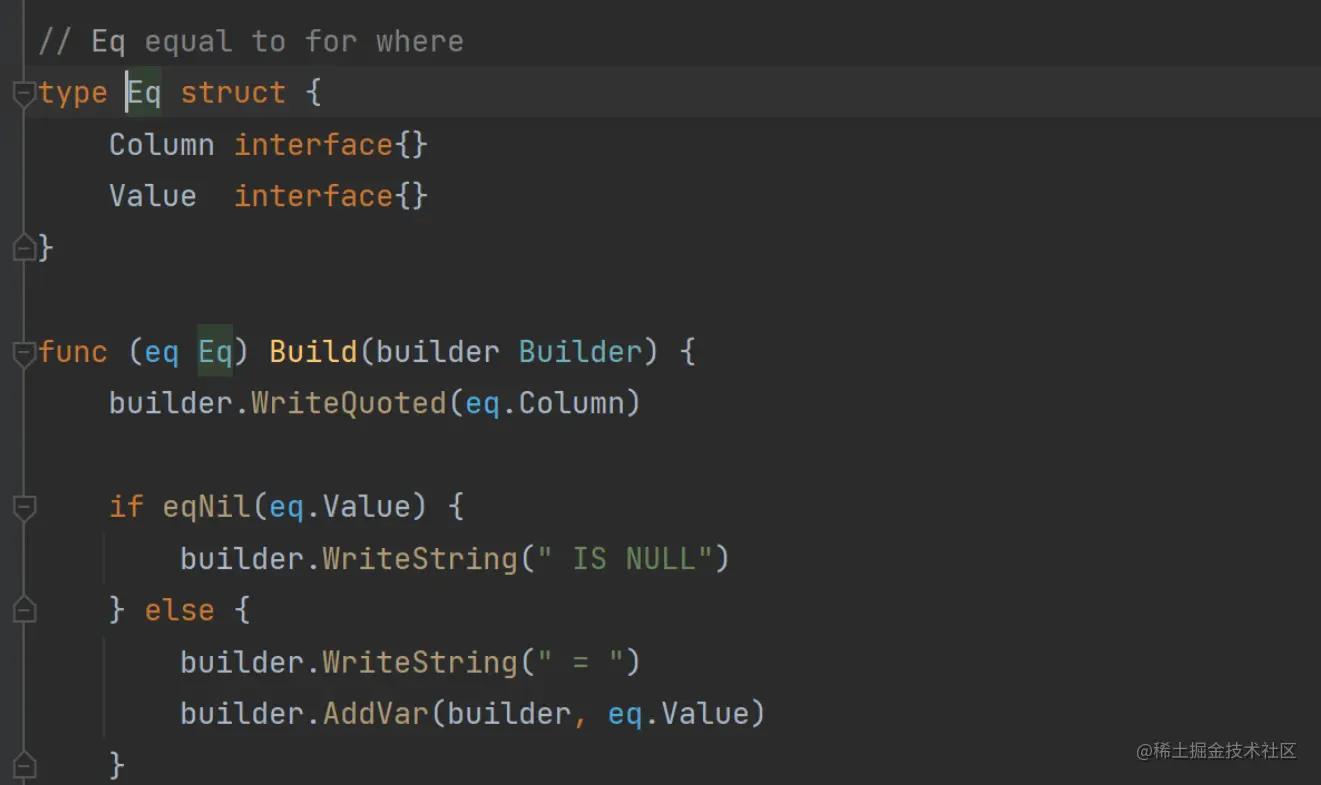Click the Column field name
1321x785 pixels.
(161, 146)
